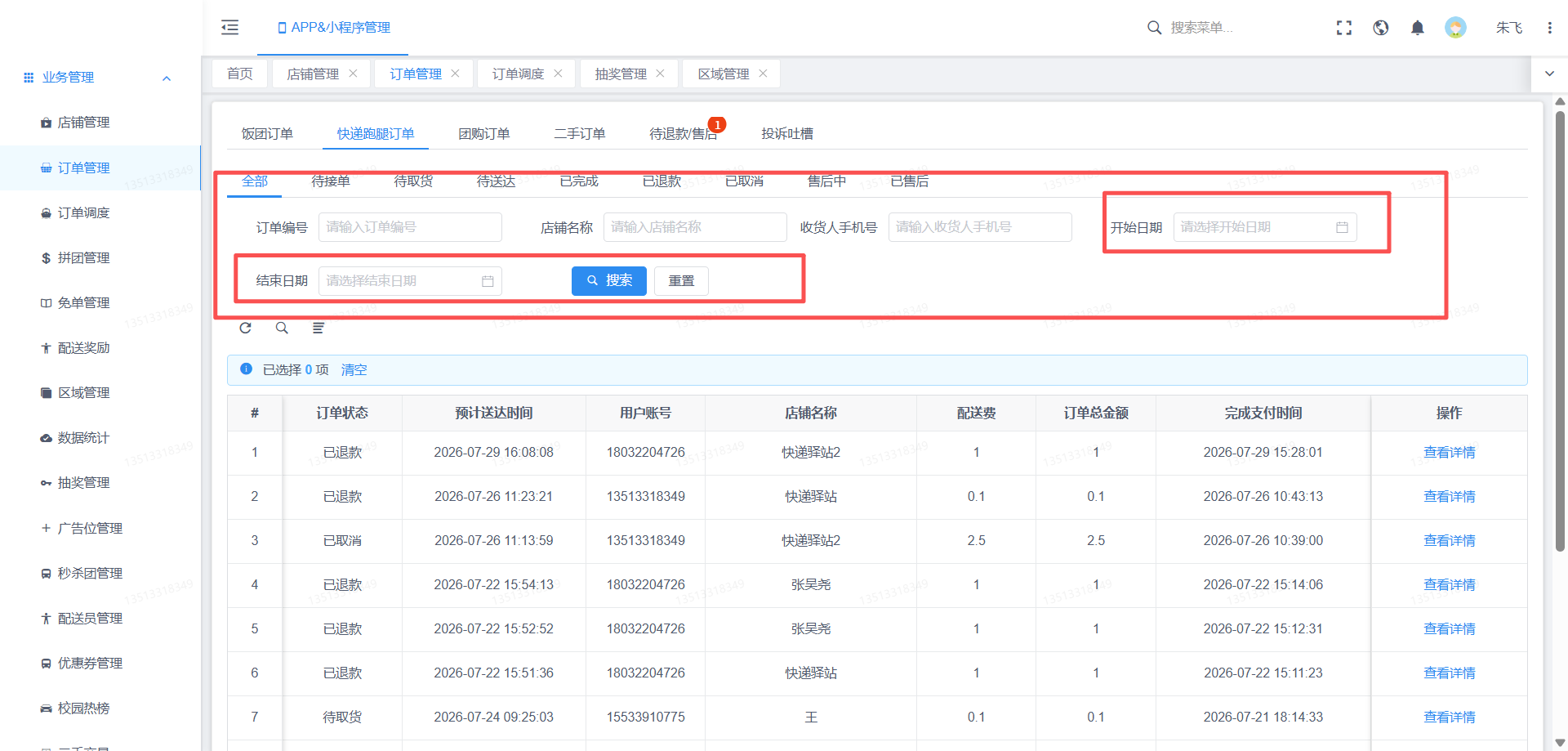The height and width of the screenshot is (751, 1568).
Task: Switch to the 团购订单 tab
Action: 484,134
